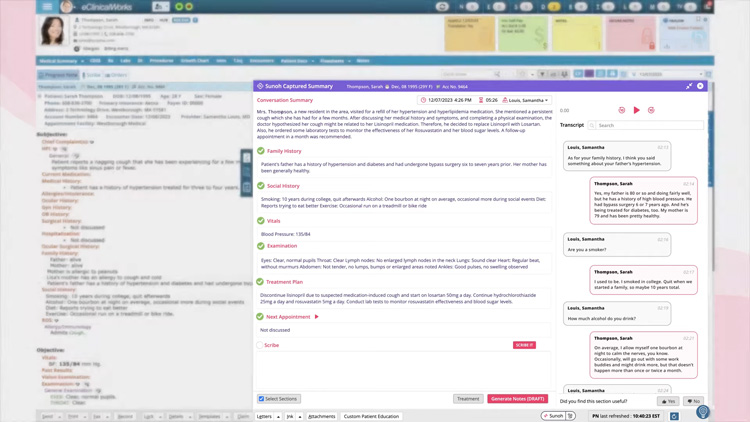The image size is (750, 422).
Task: Click the Treatment button
Action: pos(468,399)
